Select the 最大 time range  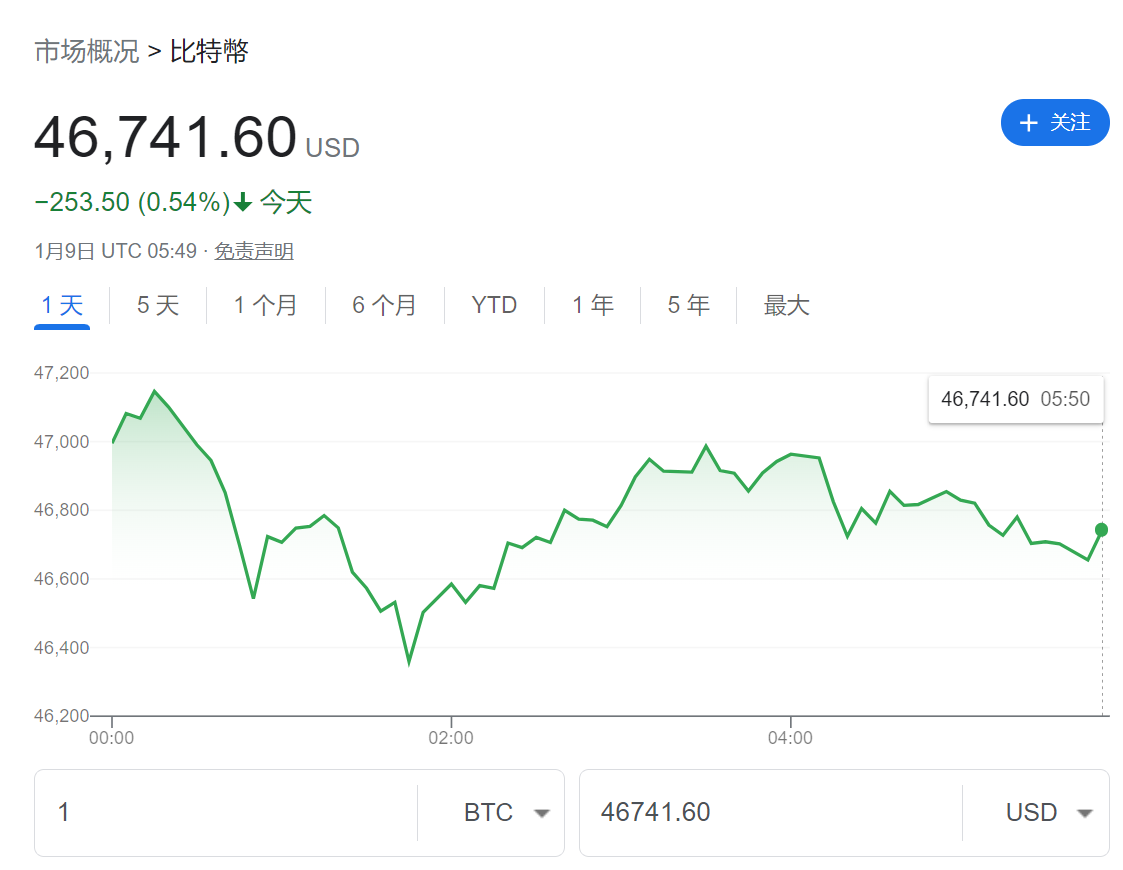(x=786, y=305)
